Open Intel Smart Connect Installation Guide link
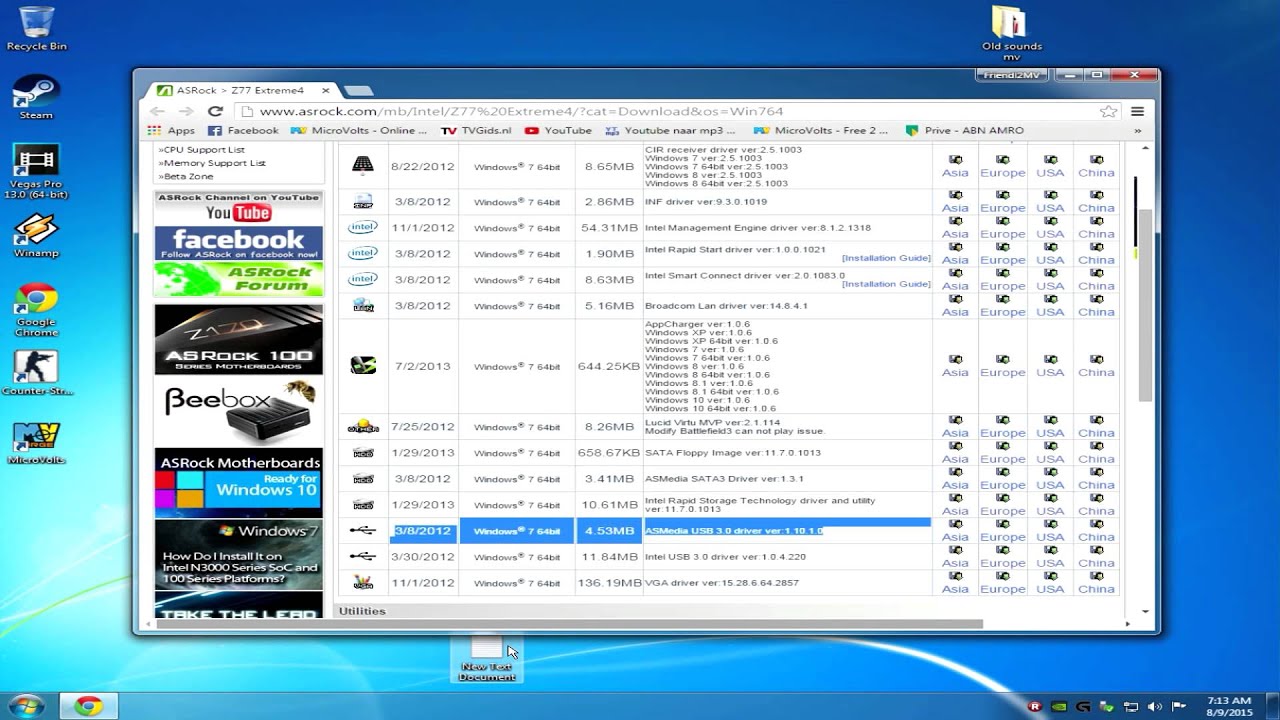 click(886, 284)
